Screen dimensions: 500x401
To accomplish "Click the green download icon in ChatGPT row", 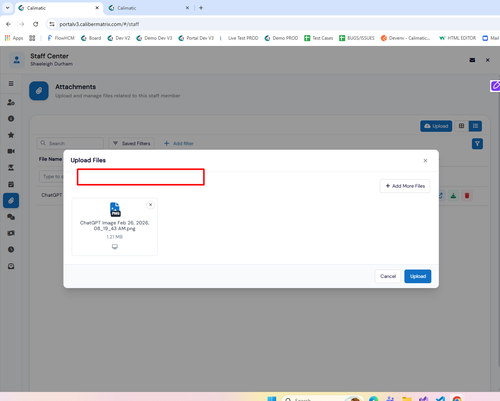I will (x=453, y=196).
